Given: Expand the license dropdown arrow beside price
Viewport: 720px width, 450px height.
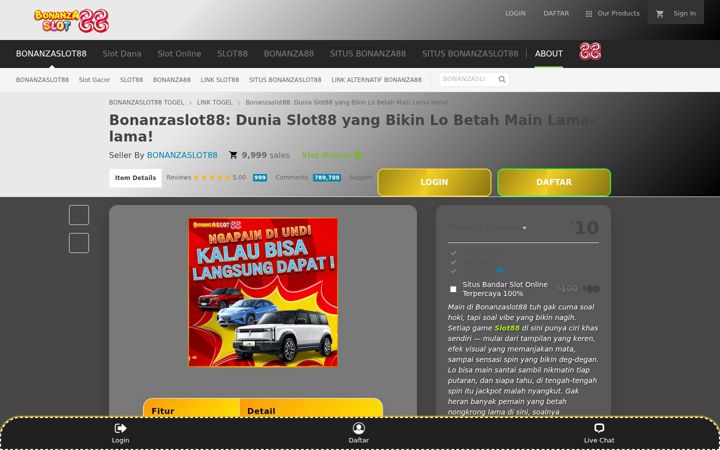Looking at the screenshot, I should point(524,228).
